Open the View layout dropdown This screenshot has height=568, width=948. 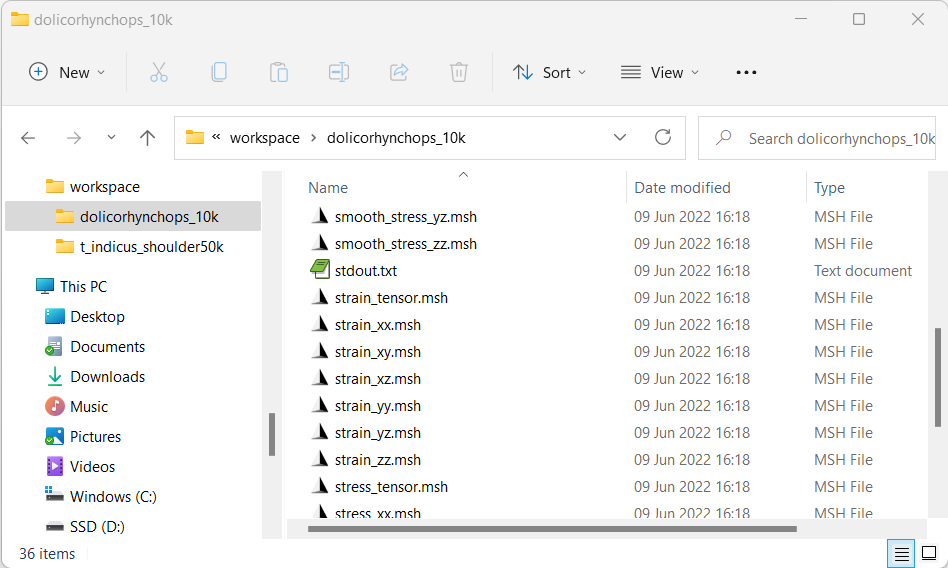(660, 72)
